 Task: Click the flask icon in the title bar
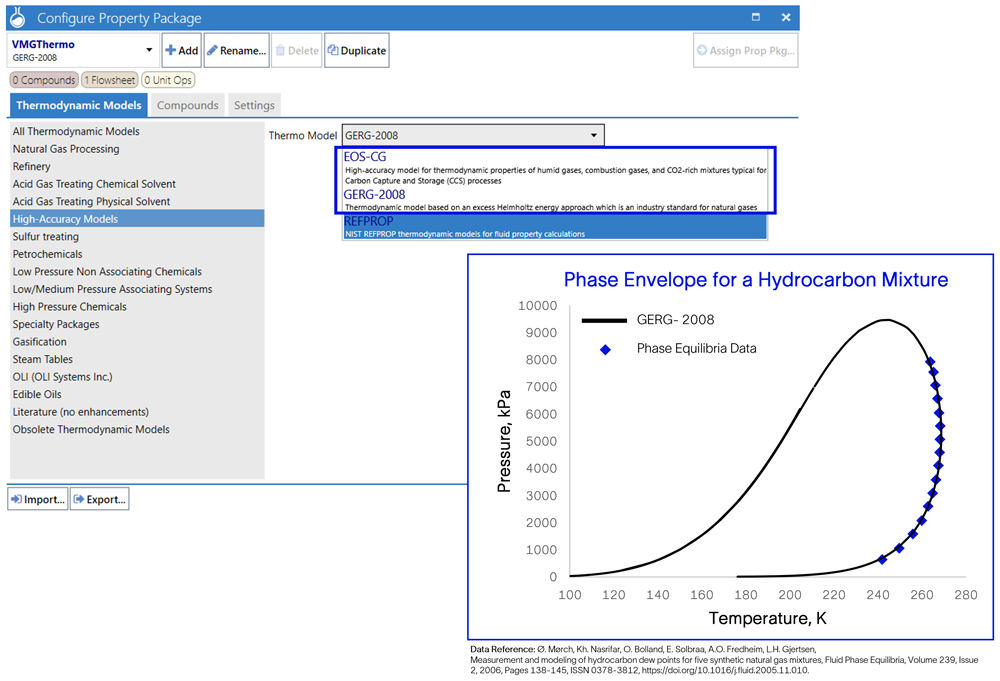click(x=17, y=17)
